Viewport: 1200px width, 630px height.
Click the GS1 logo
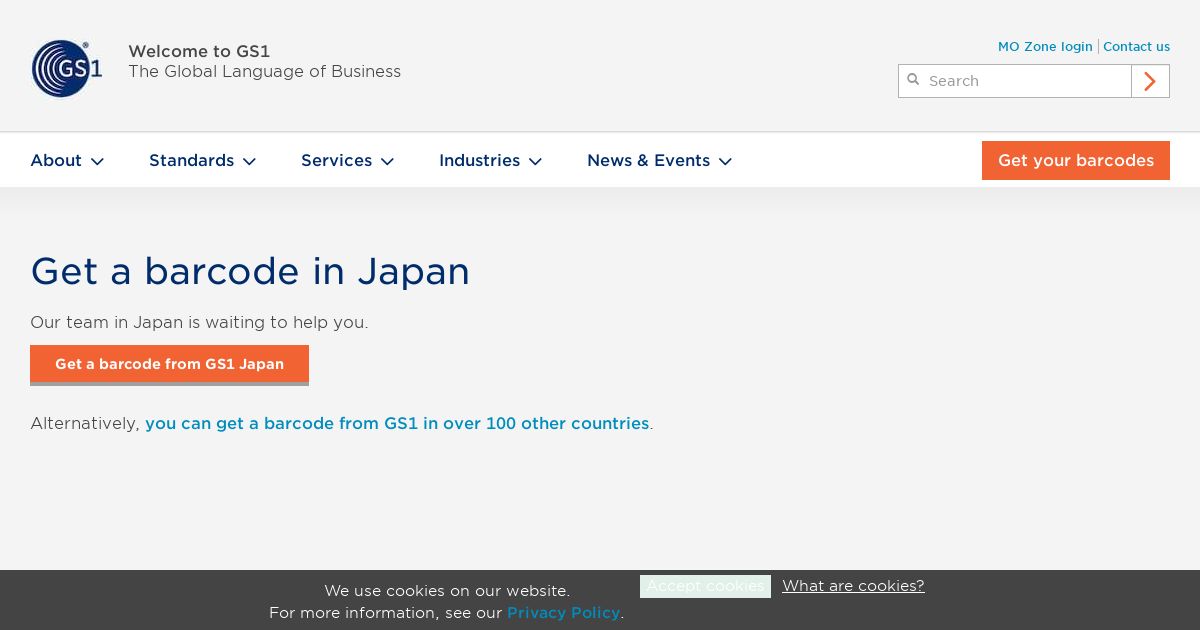pos(67,69)
